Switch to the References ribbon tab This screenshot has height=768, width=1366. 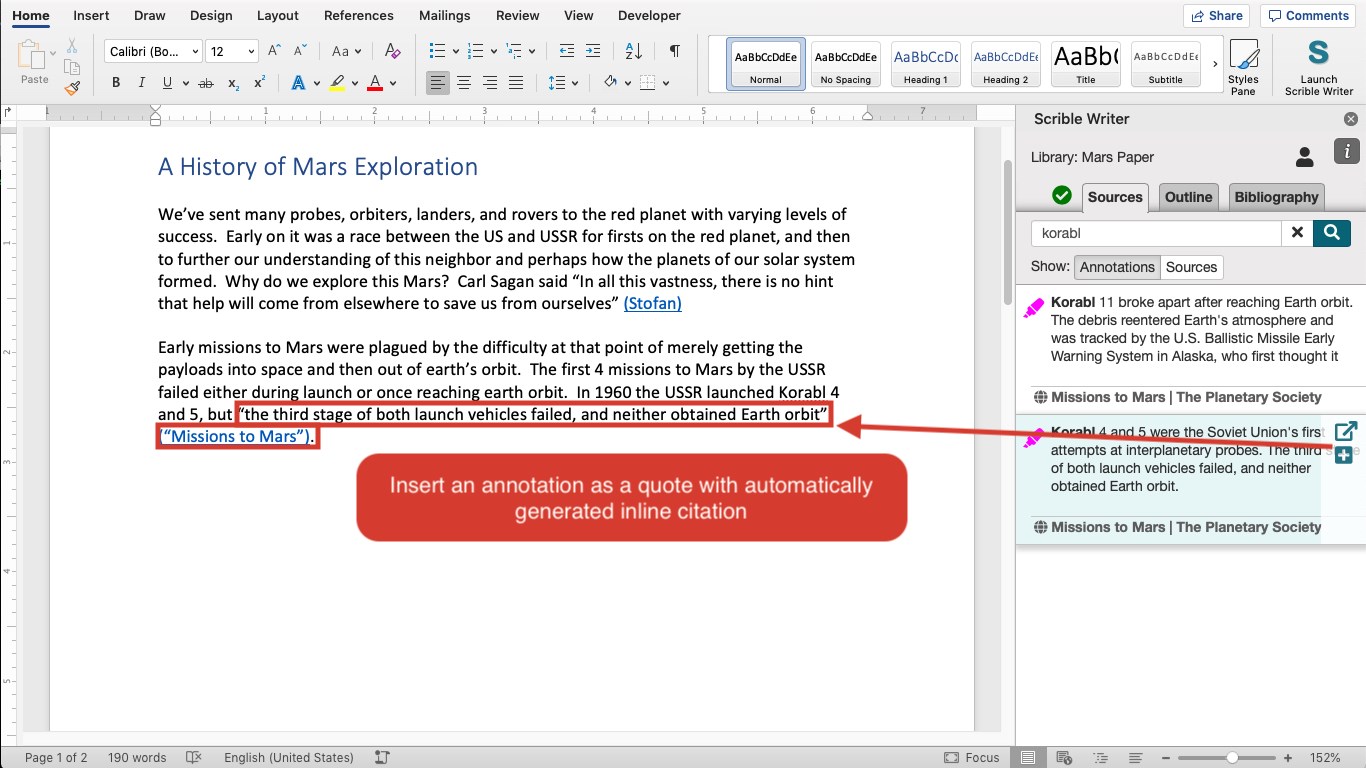(x=358, y=15)
